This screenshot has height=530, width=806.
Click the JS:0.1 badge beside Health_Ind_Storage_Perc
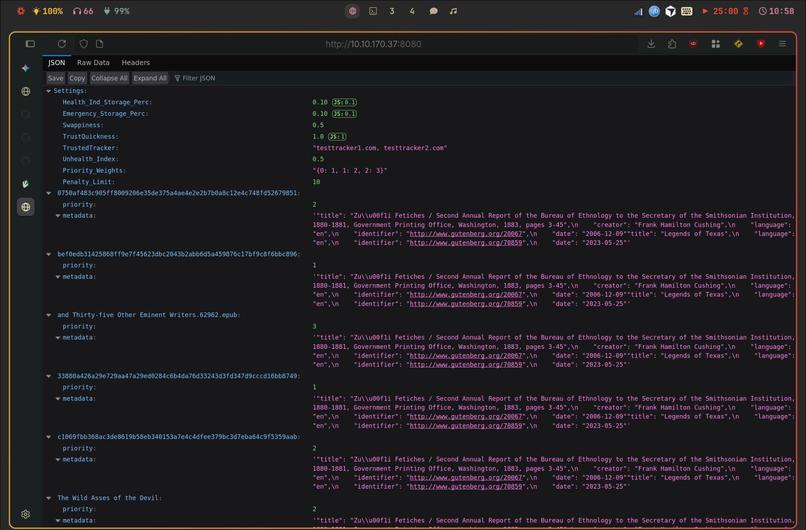344,102
